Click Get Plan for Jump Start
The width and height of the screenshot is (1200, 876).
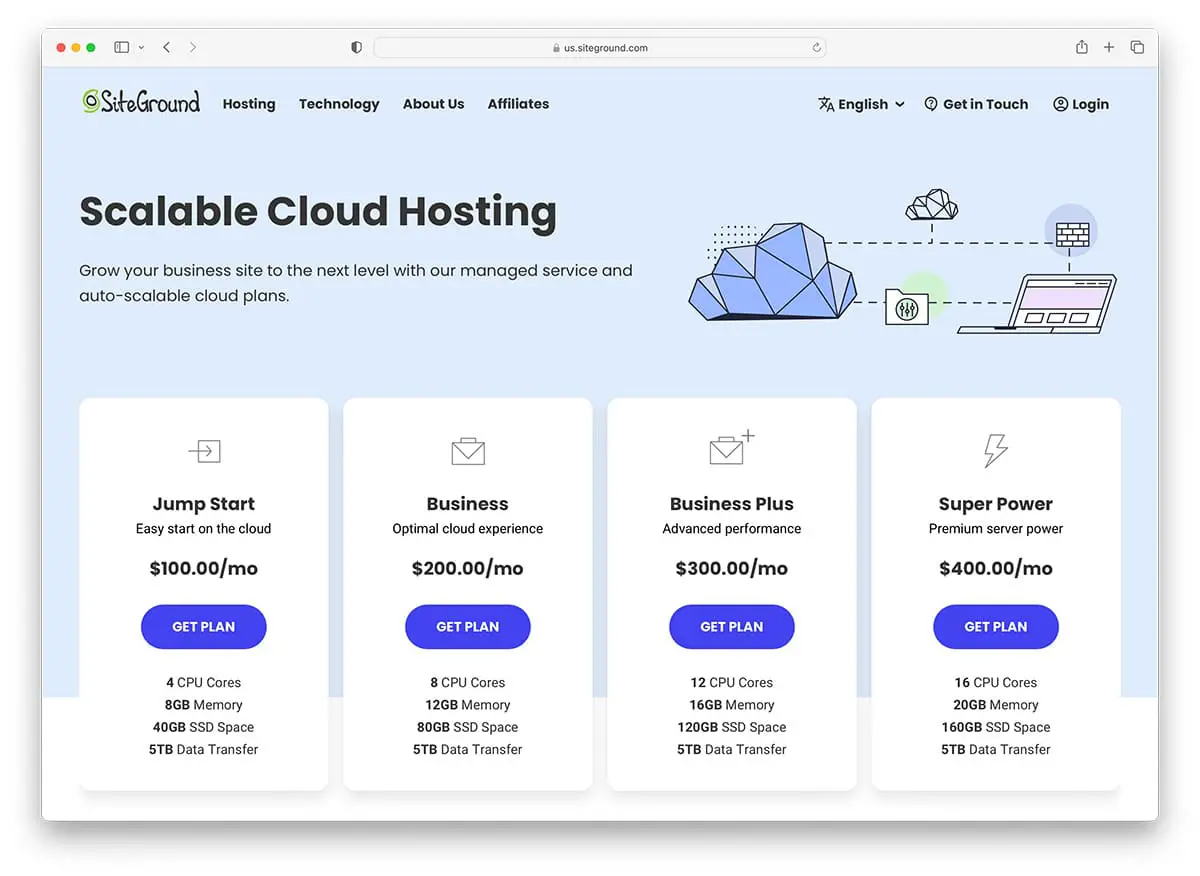pos(204,627)
